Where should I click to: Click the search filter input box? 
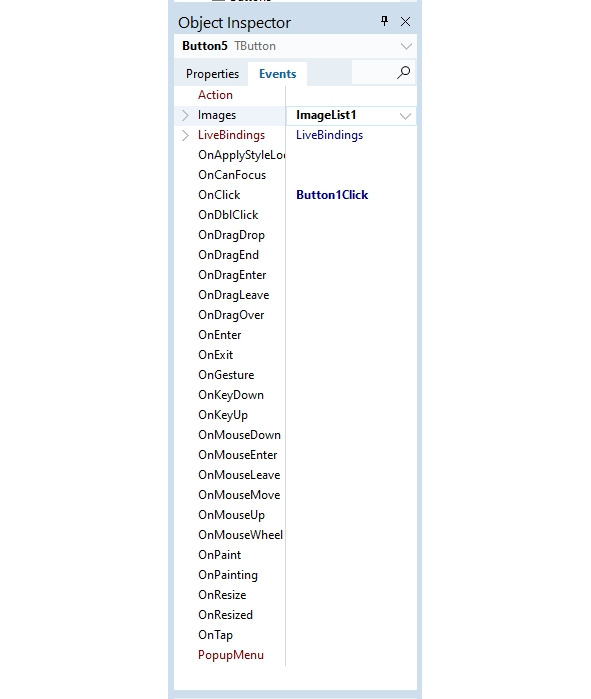coord(374,73)
